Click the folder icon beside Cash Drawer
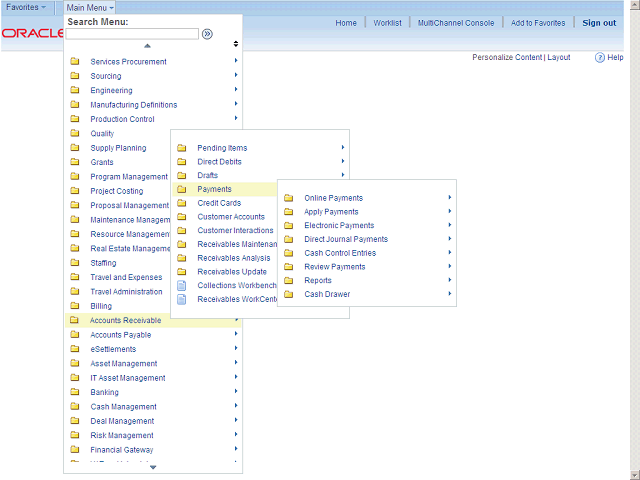The width and height of the screenshot is (640, 480). pyautogui.click(x=289, y=294)
